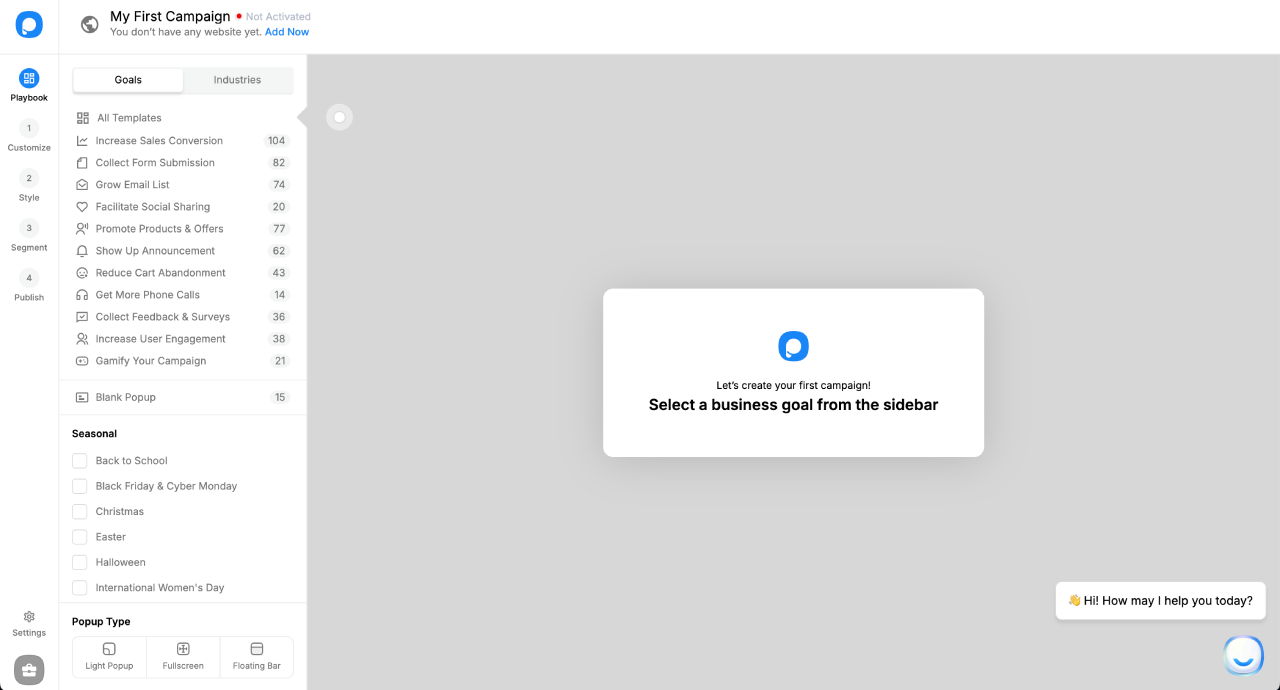Go to step 4 Publish
Viewport: 1280px width, 690px height.
29,278
